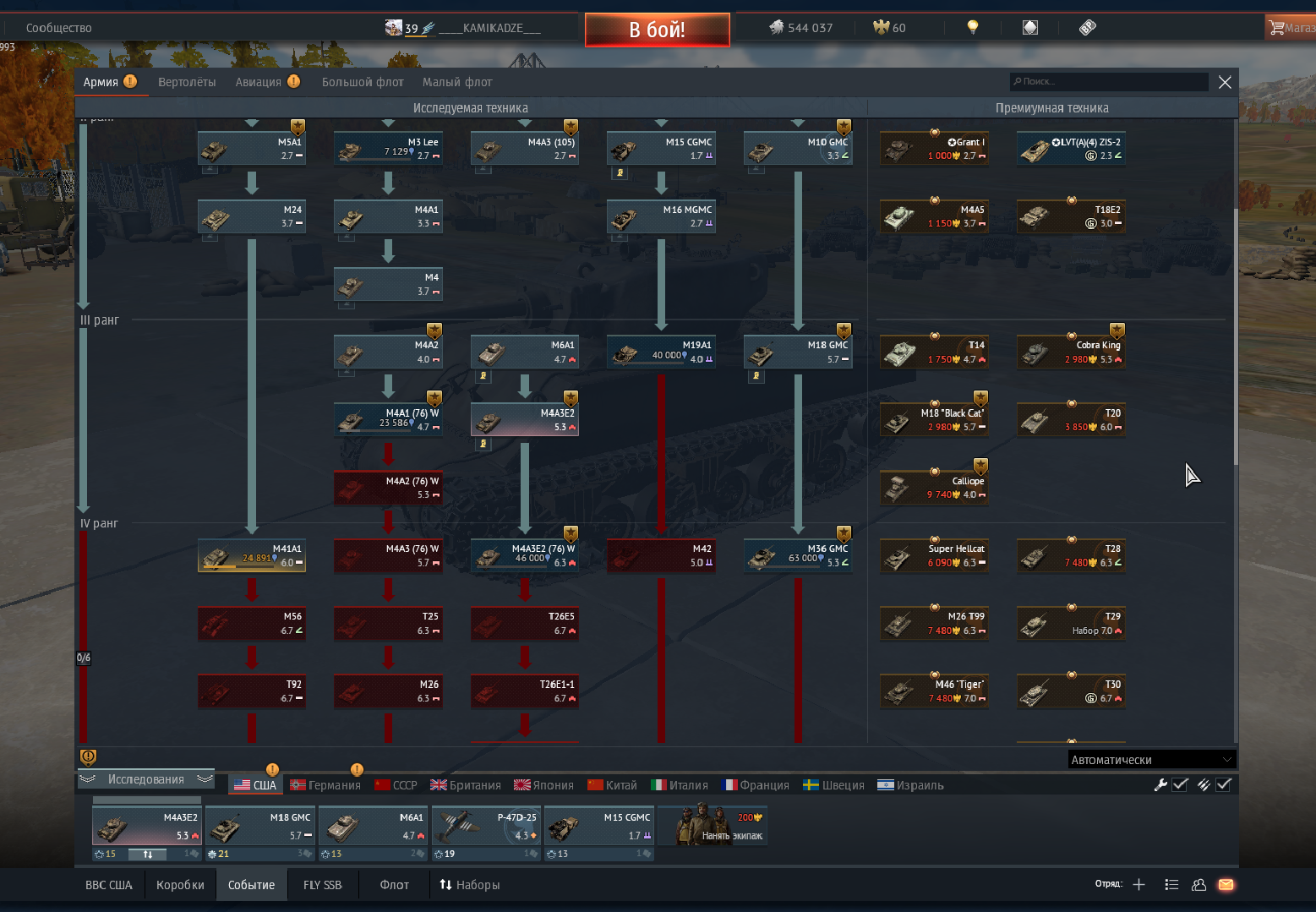Switch to the Большой флот tab
1316x912 pixels.
363,82
